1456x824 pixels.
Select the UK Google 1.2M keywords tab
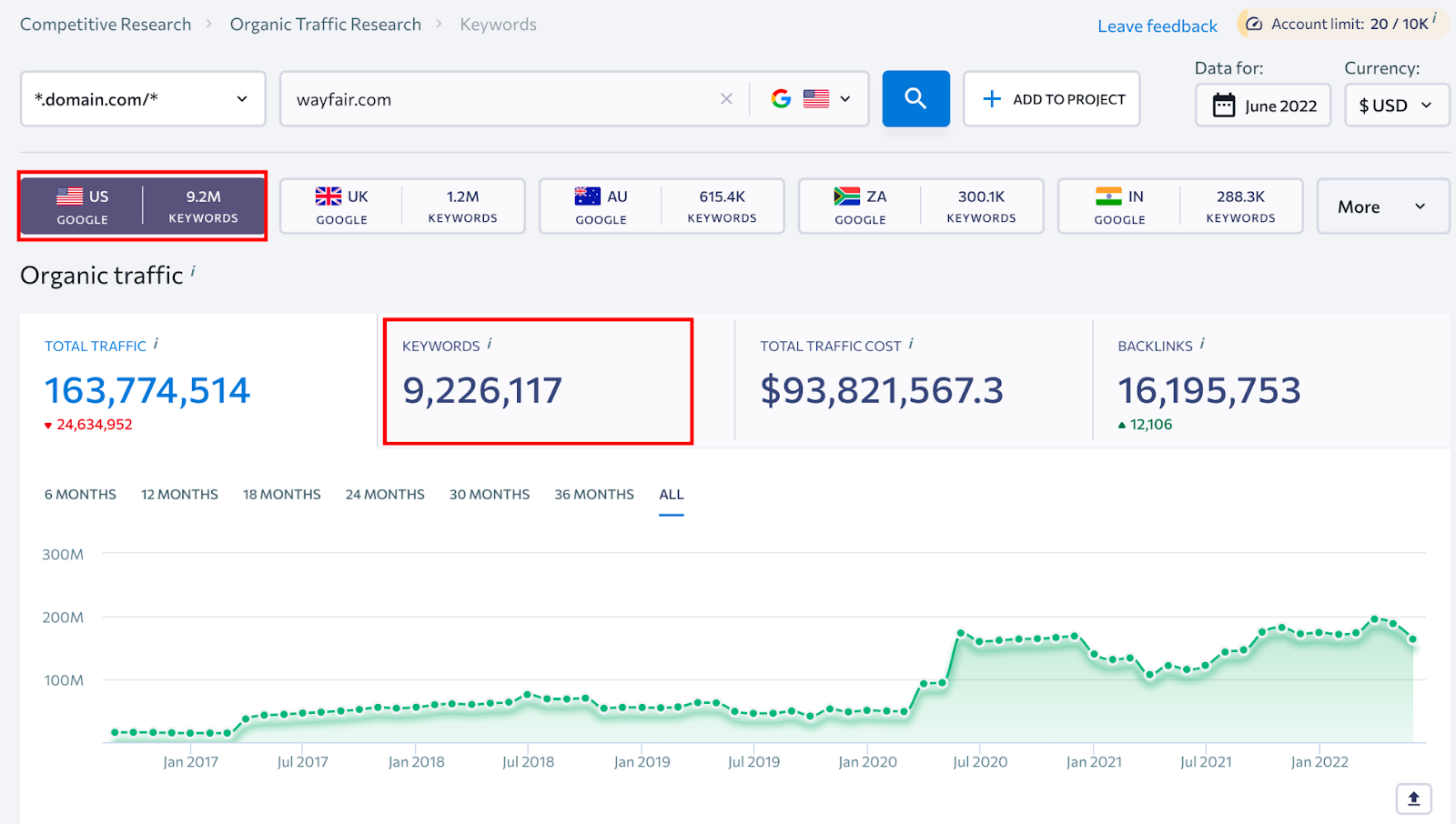pyautogui.click(x=402, y=206)
